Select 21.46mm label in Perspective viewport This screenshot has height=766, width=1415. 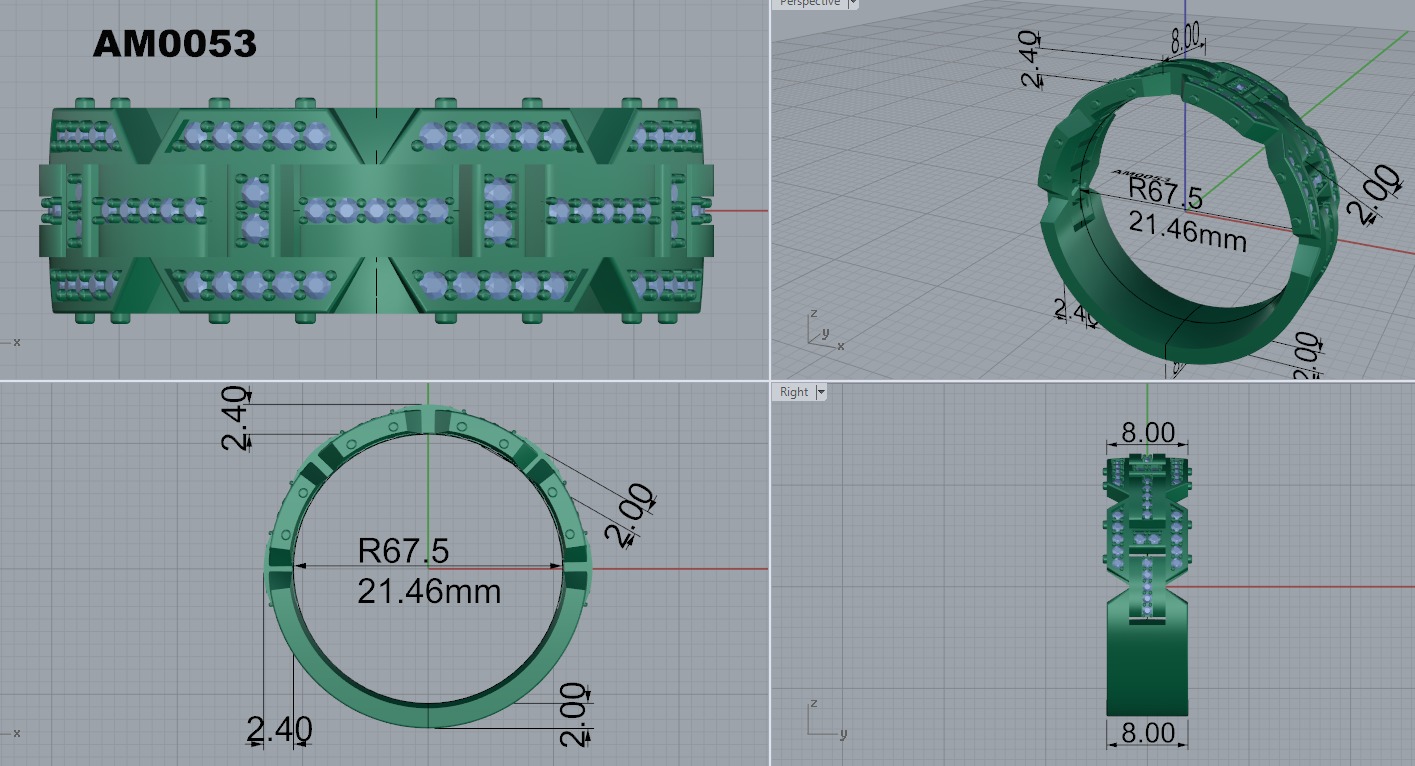coord(1188,231)
